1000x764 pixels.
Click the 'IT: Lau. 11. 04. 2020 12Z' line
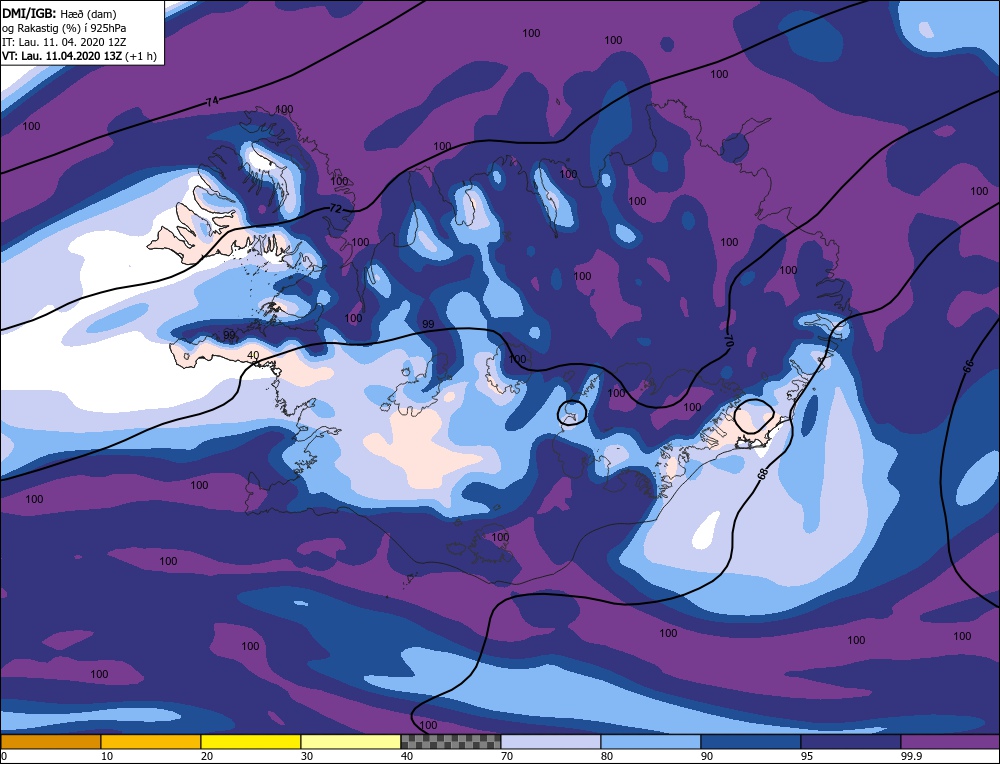click(64, 42)
